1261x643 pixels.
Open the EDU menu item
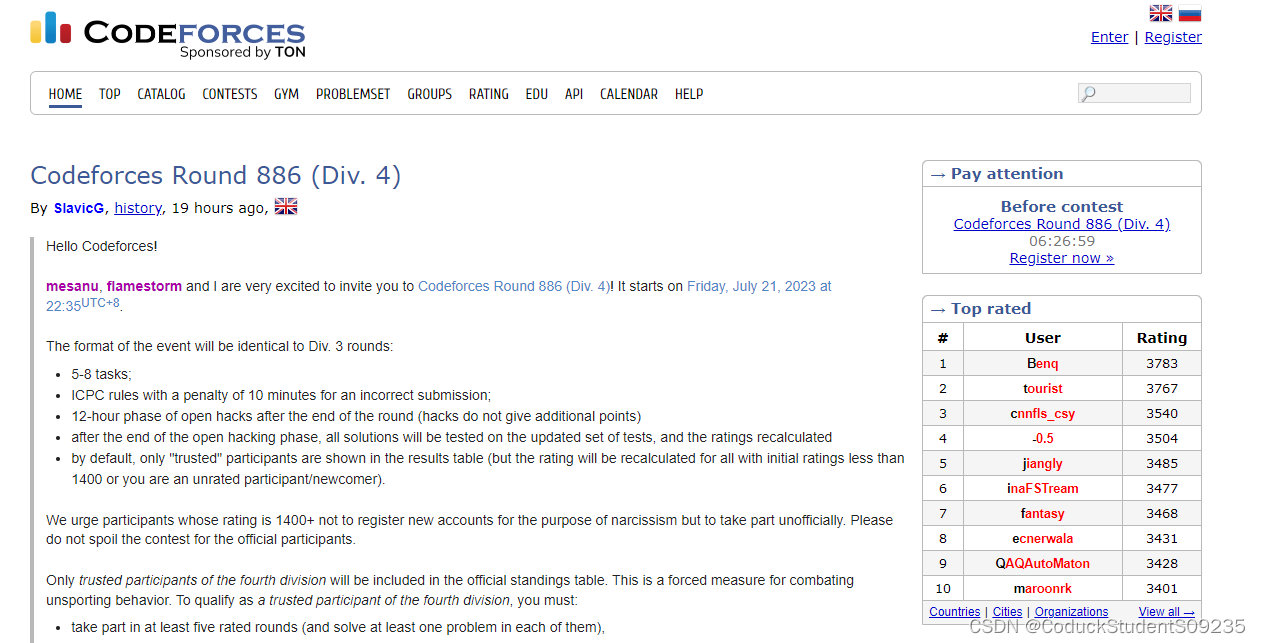pyautogui.click(x=537, y=94)
